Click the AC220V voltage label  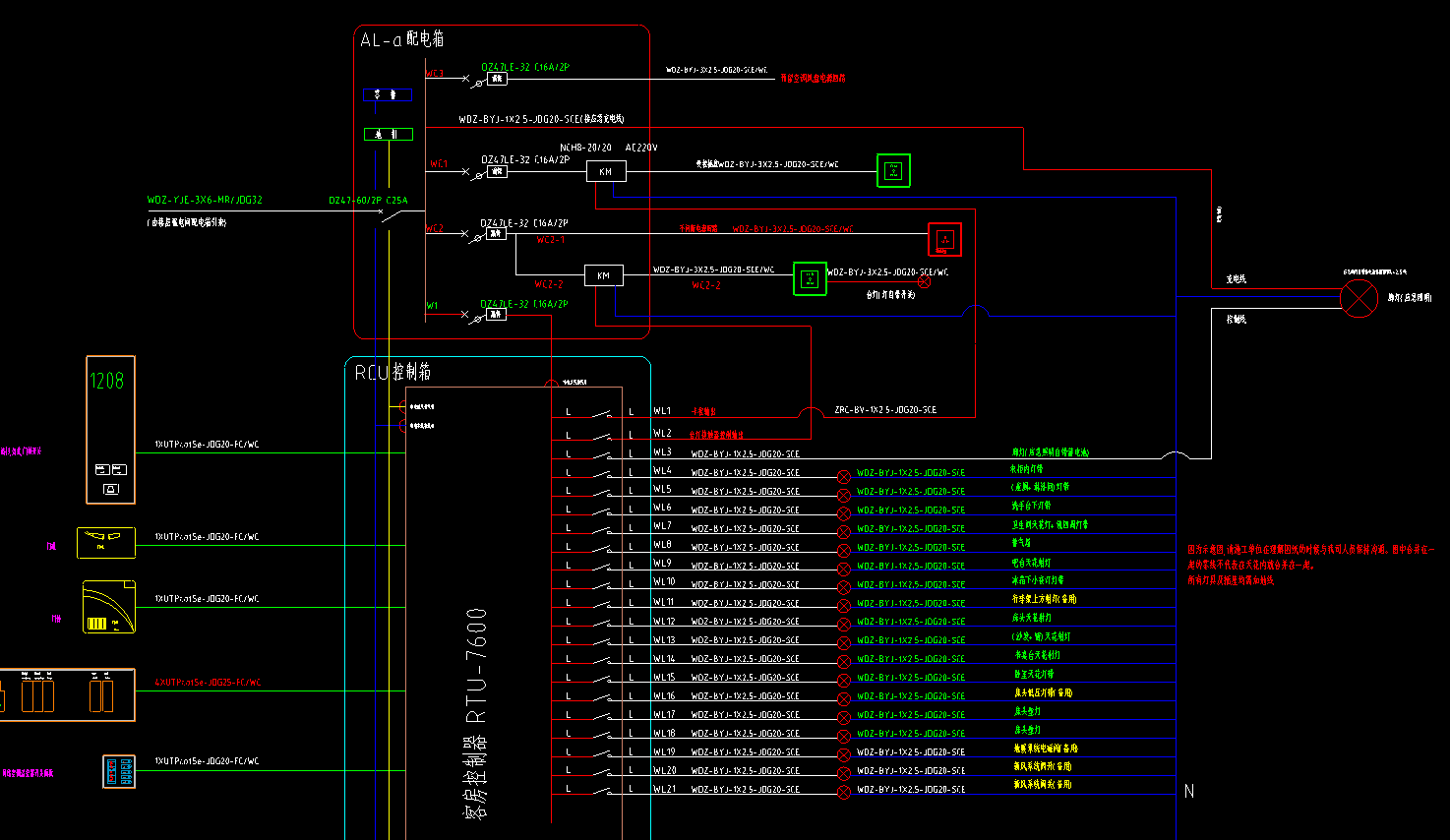pyautogui.click(x=641, y=148)
